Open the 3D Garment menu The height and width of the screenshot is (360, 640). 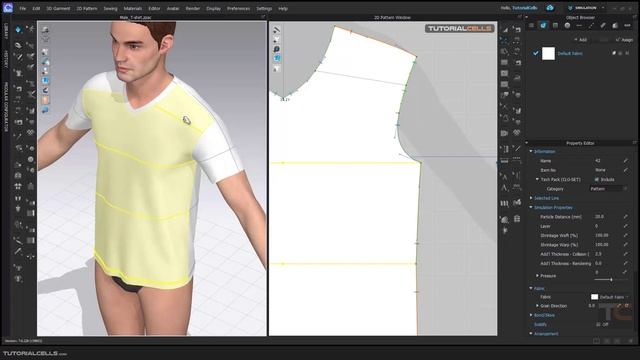pyautogui.click(x=58, y=8)
